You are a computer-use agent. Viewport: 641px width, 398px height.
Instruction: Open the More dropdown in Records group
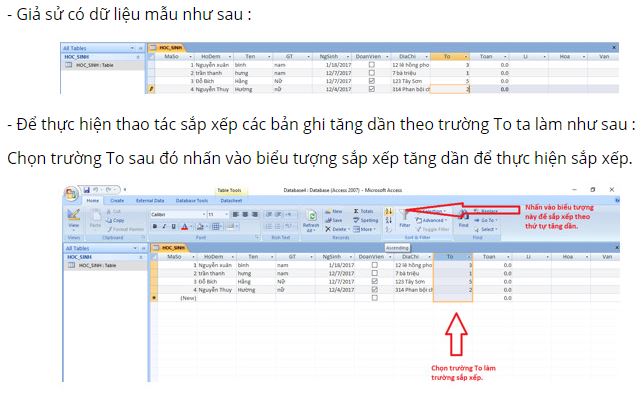364,229
